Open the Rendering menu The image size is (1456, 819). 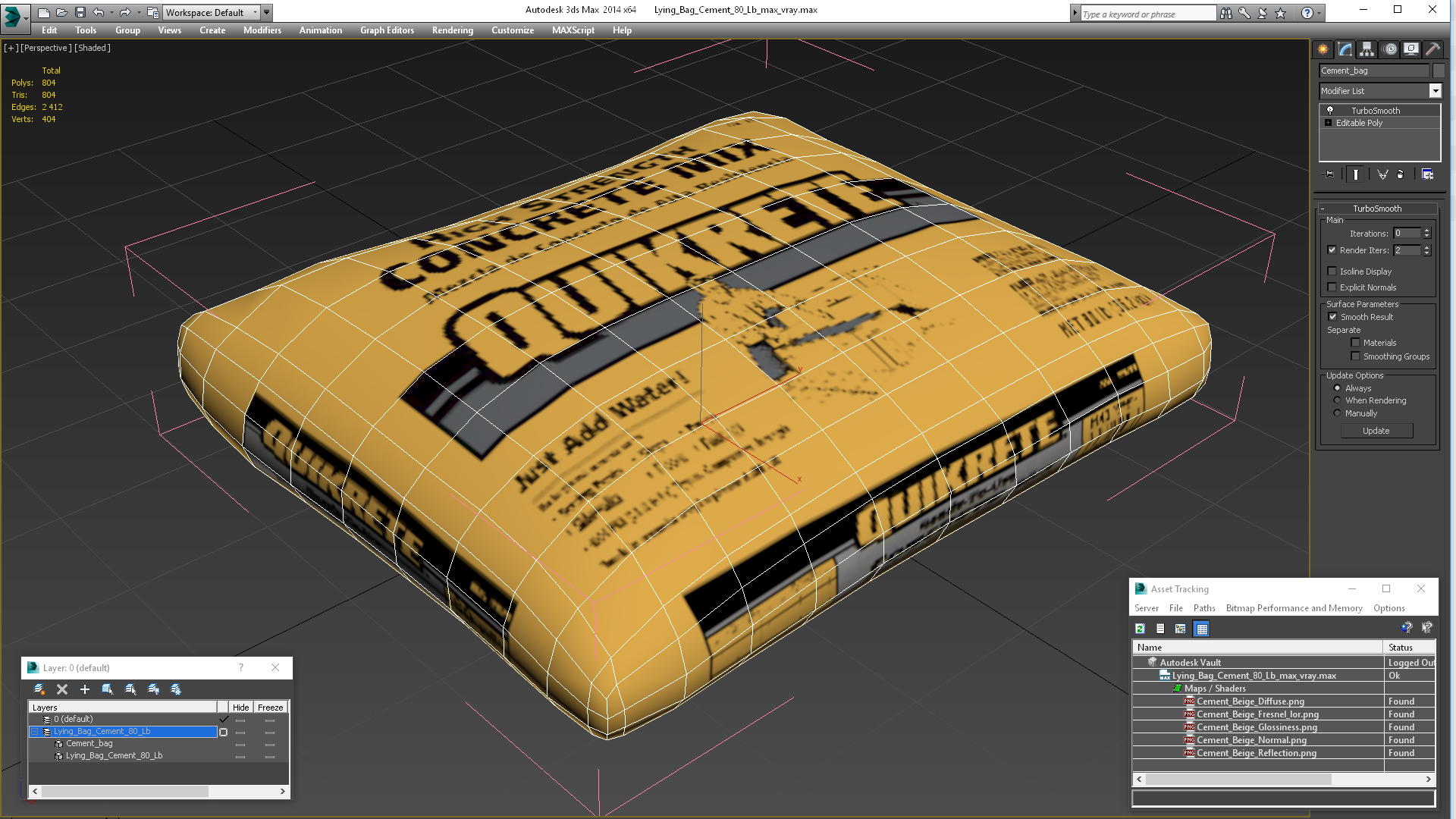point(453,30)
